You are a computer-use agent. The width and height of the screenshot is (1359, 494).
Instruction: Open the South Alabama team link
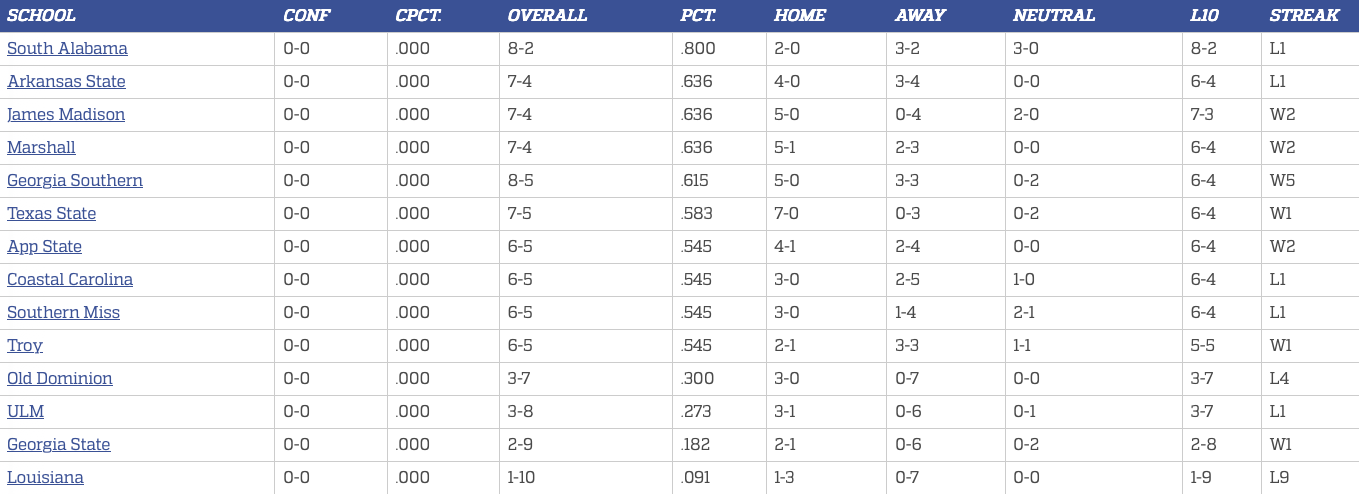pos(67,49)
